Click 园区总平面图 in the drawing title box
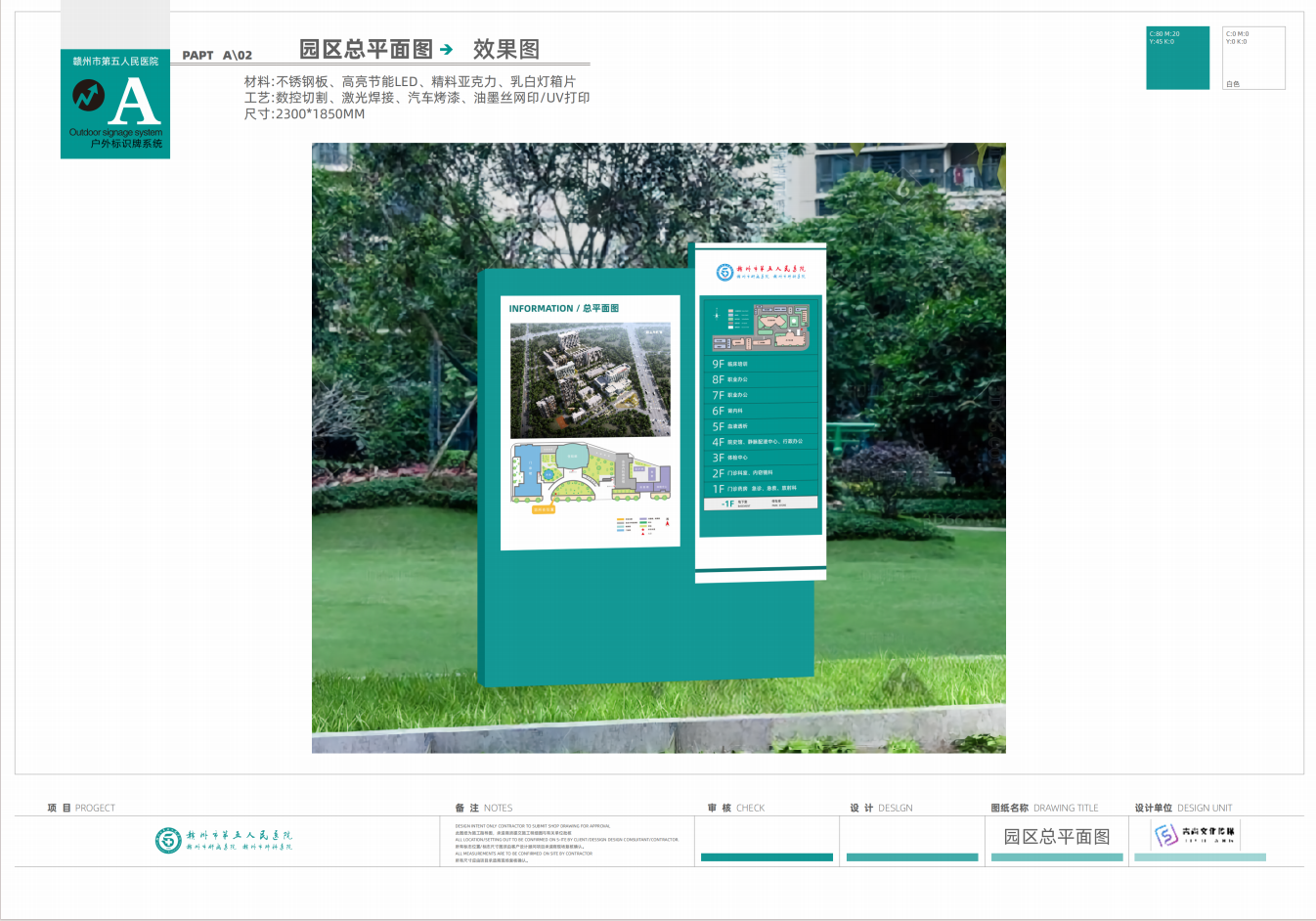Screen dimensions: 1316x921 1057,837
